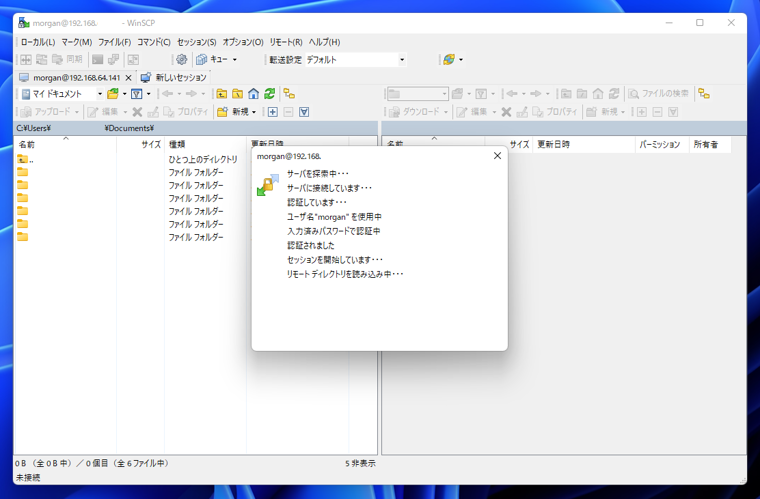Open the transfer settings デフォルト combo box
Viewport: 760px width, 499px height.
point(355,60)
